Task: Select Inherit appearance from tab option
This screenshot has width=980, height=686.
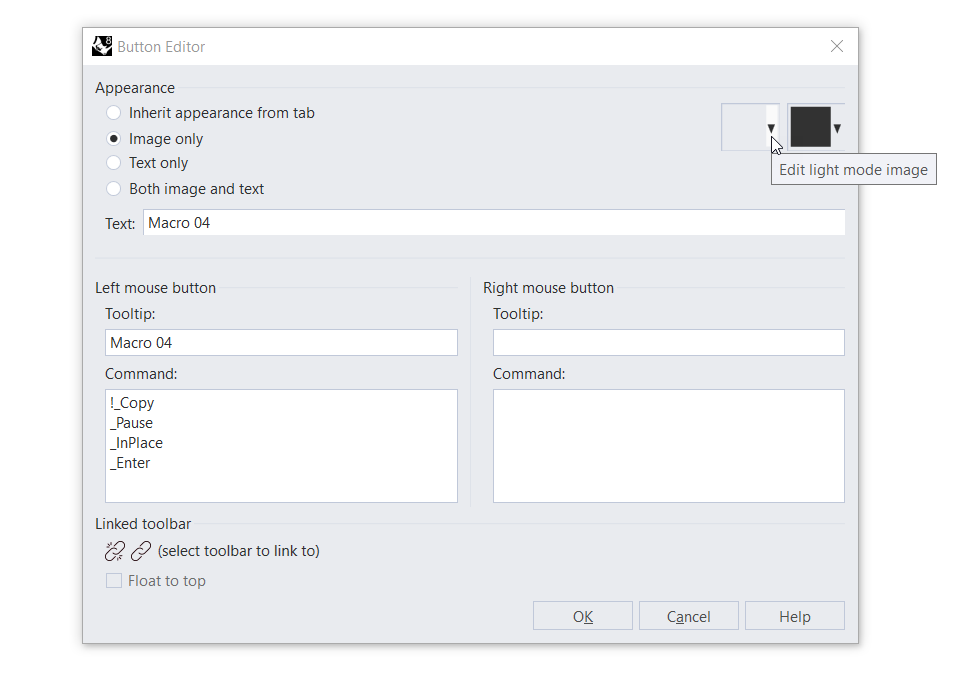Action: tap(114, 113)
